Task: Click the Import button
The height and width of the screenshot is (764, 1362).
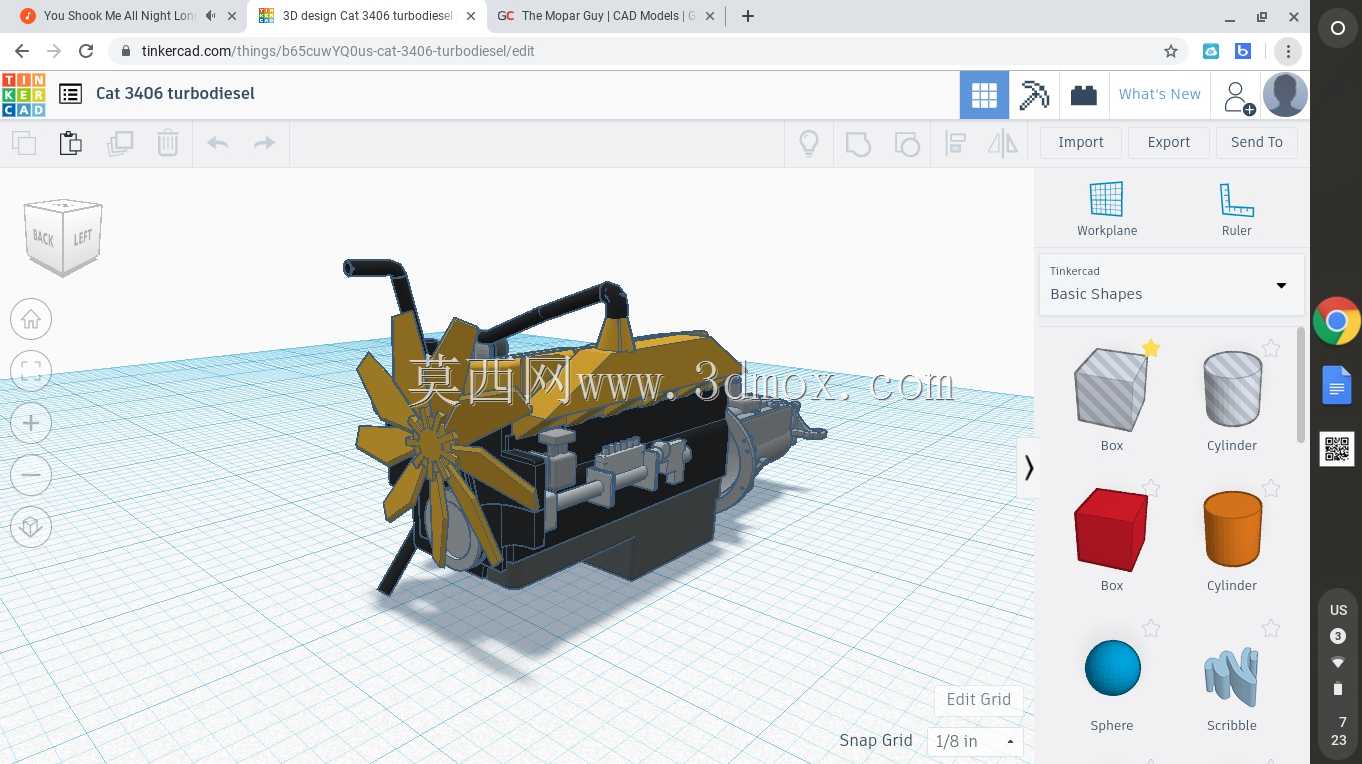Action: [x=1081, y=142]
